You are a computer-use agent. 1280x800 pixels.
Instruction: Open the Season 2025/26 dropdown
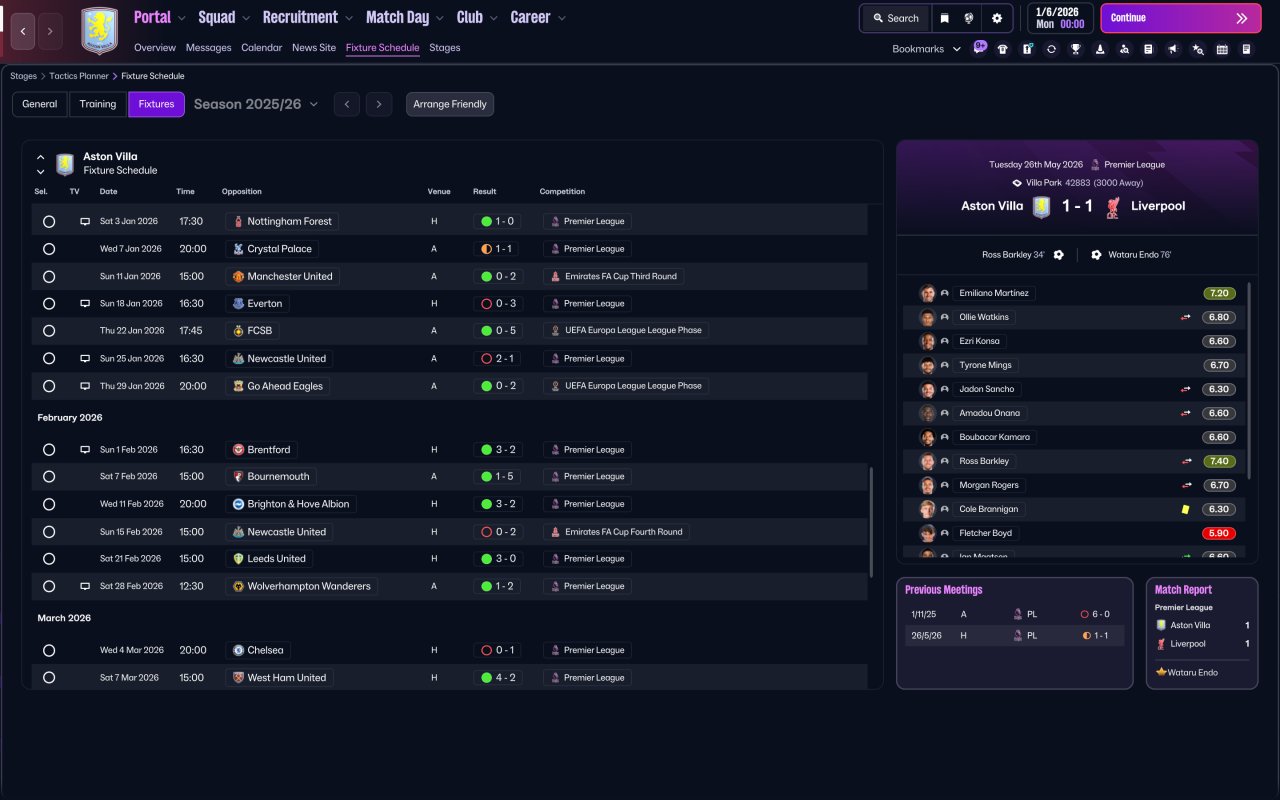[x=256, y=104]
